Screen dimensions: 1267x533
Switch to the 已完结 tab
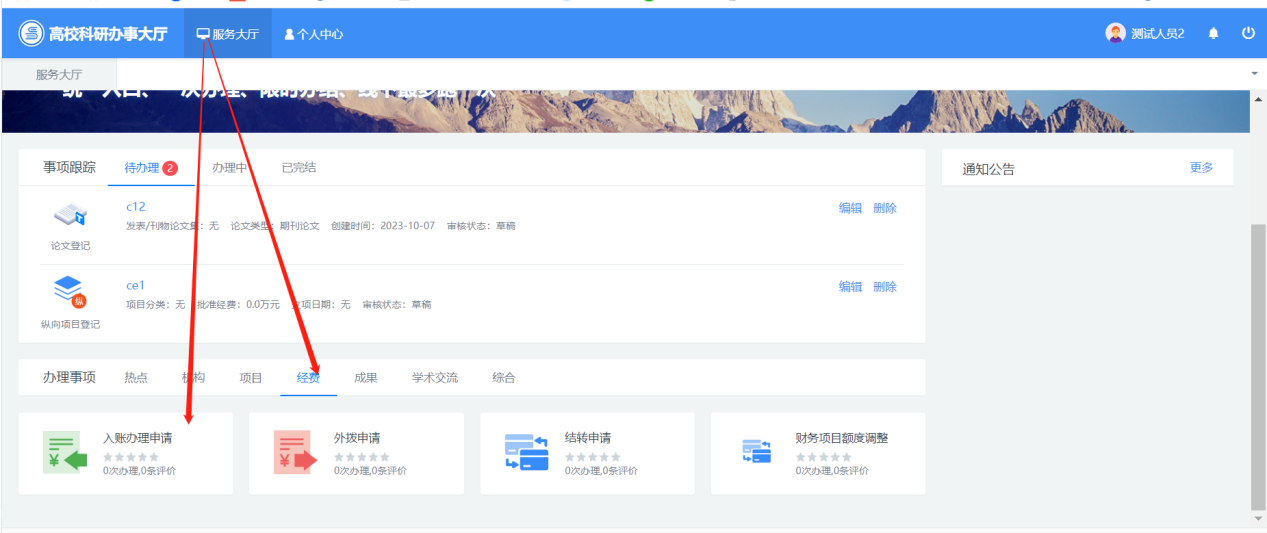(x=298, y=168)
